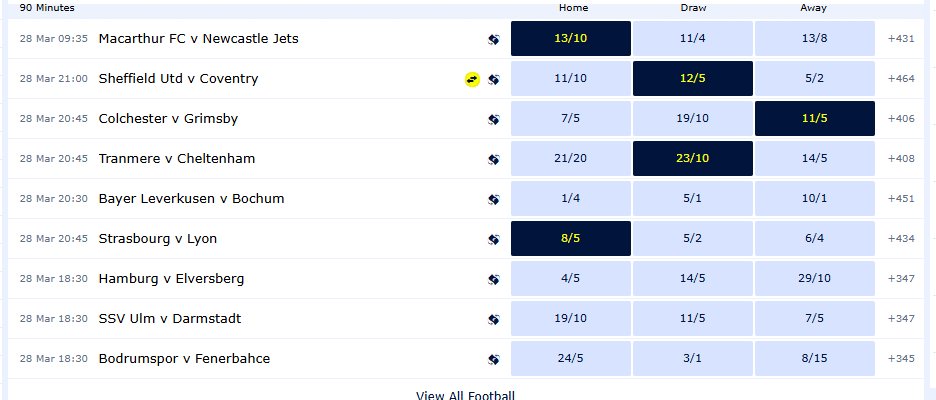
Task: Open the SSV Ulm v Darmstadt match
Action: [170, 319]
